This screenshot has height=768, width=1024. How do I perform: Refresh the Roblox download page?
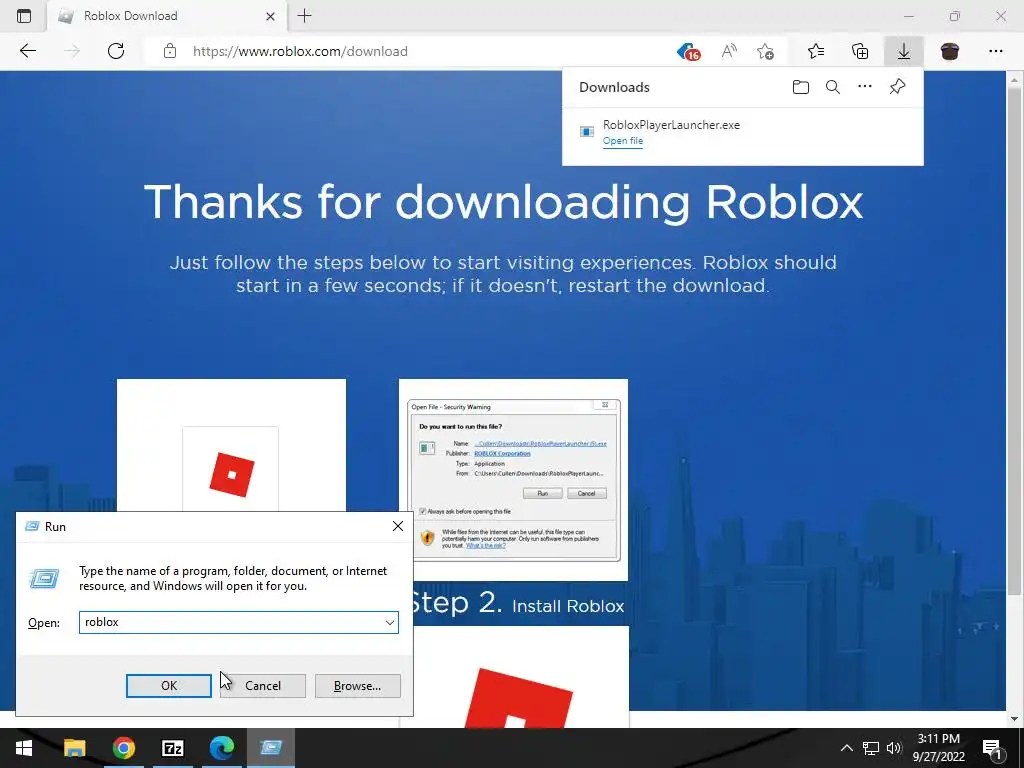[x=116, y=51]
